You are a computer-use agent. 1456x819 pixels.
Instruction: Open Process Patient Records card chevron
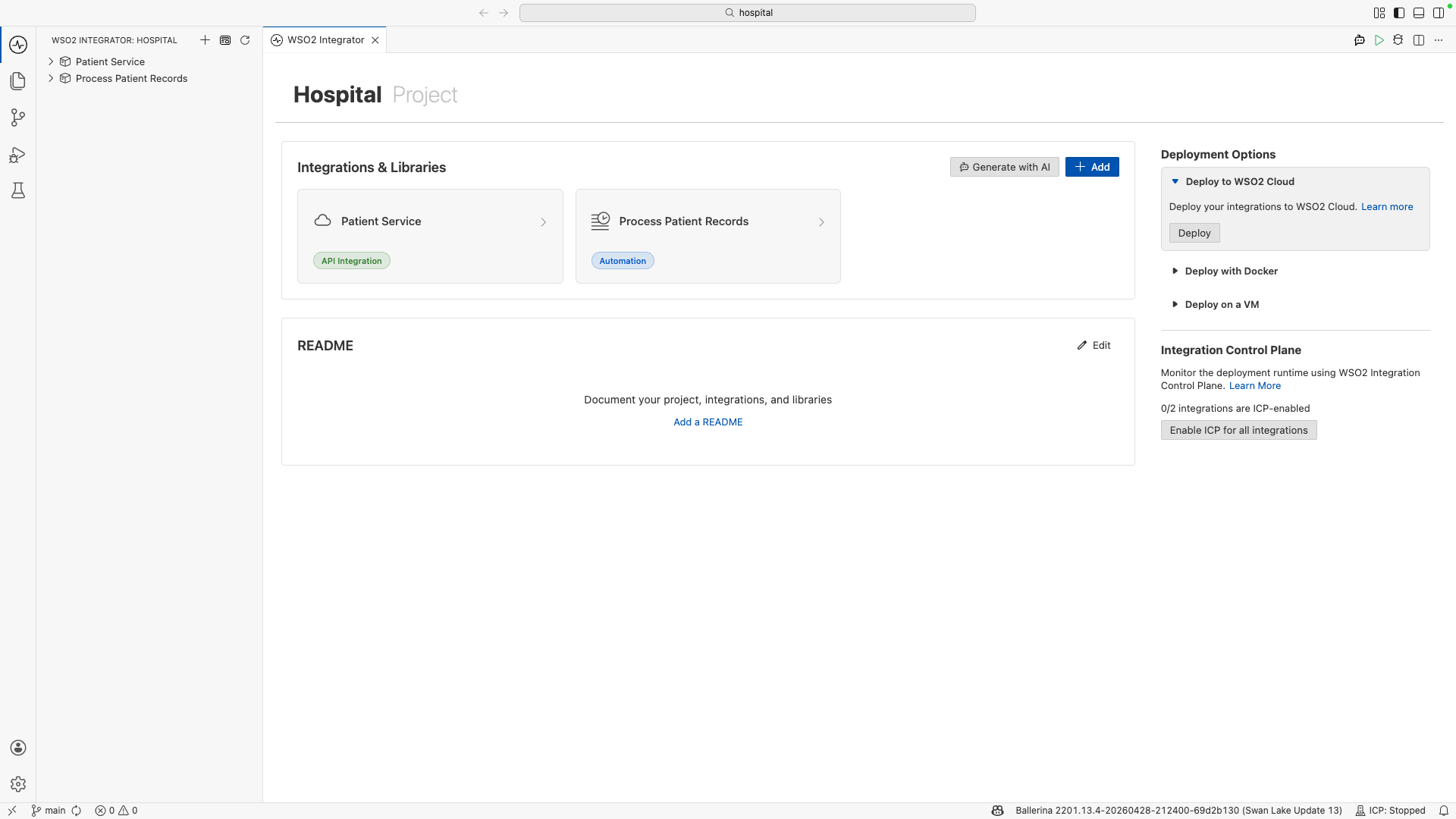tap(821, 222)
